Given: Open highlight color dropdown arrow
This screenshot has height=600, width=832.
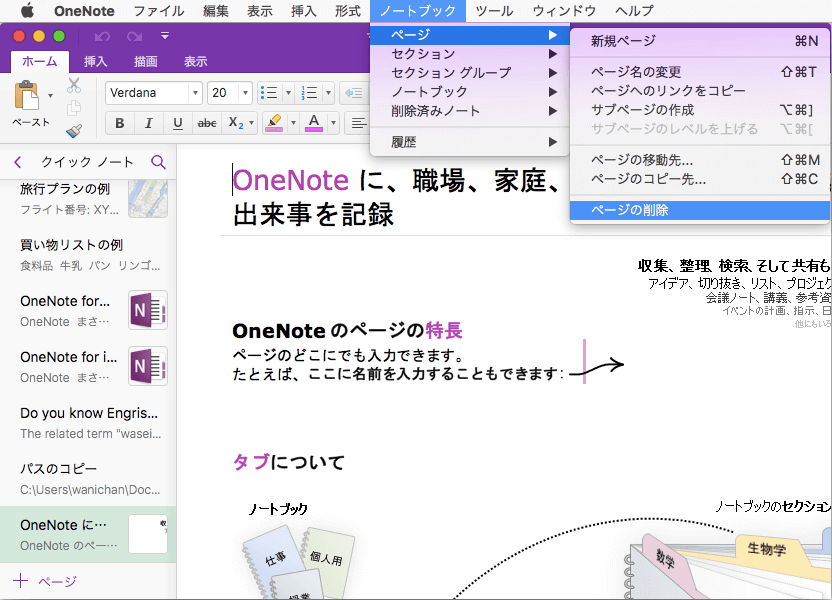Looking at the screenshot, I should [x=293, y=123].
